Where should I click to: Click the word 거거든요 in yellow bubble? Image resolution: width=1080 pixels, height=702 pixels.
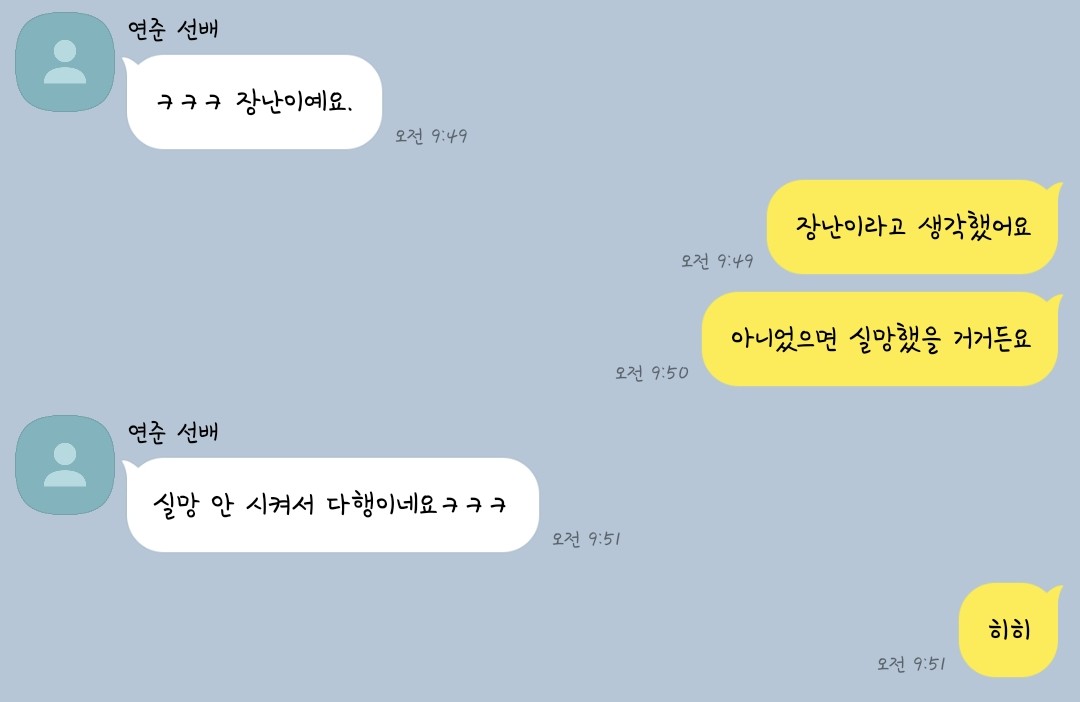(992, 338)
